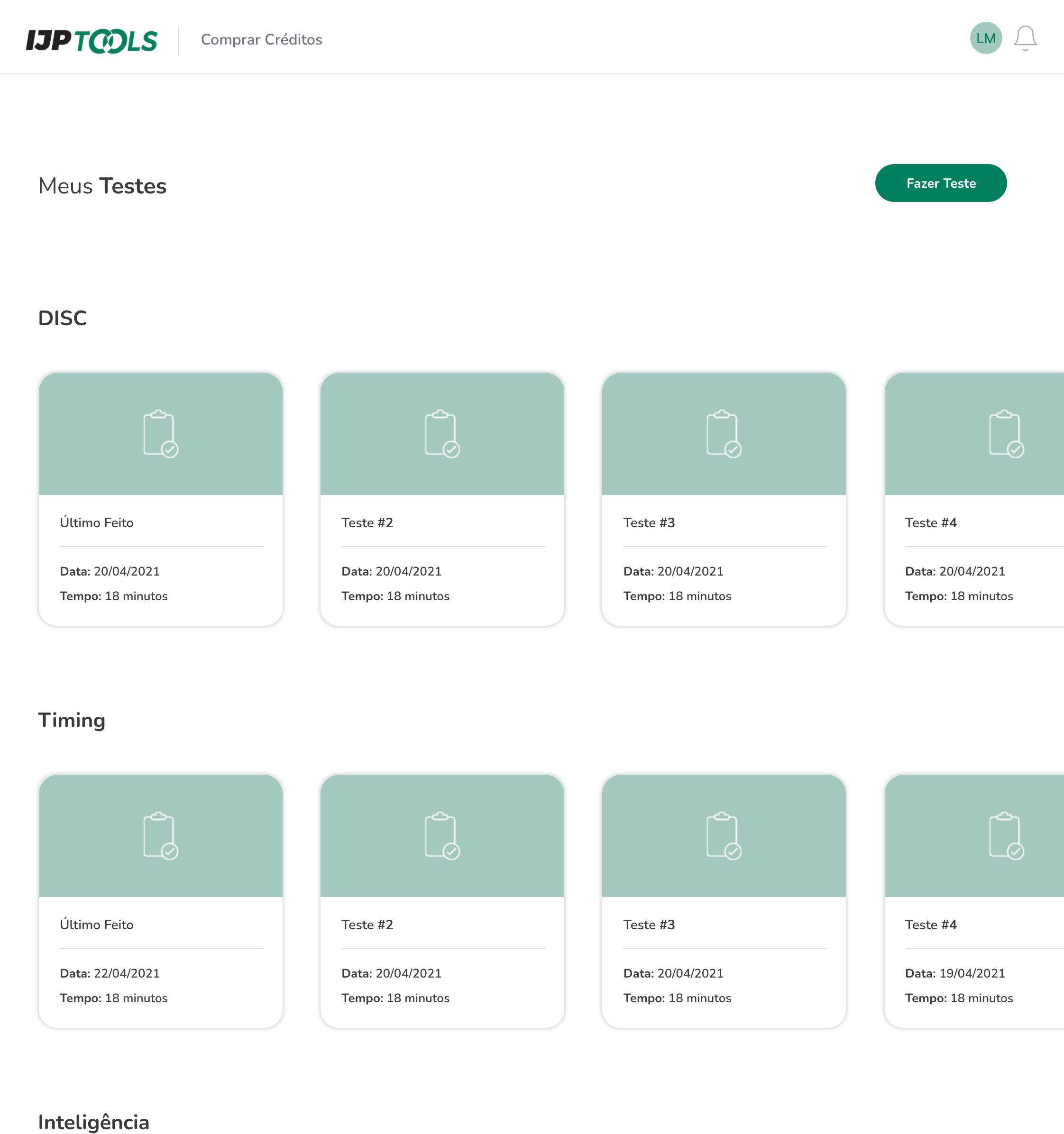Click 'Data: 20/04/2021' on DISC Teste #3 card
1064x1134 pixels.
(673, 571)
